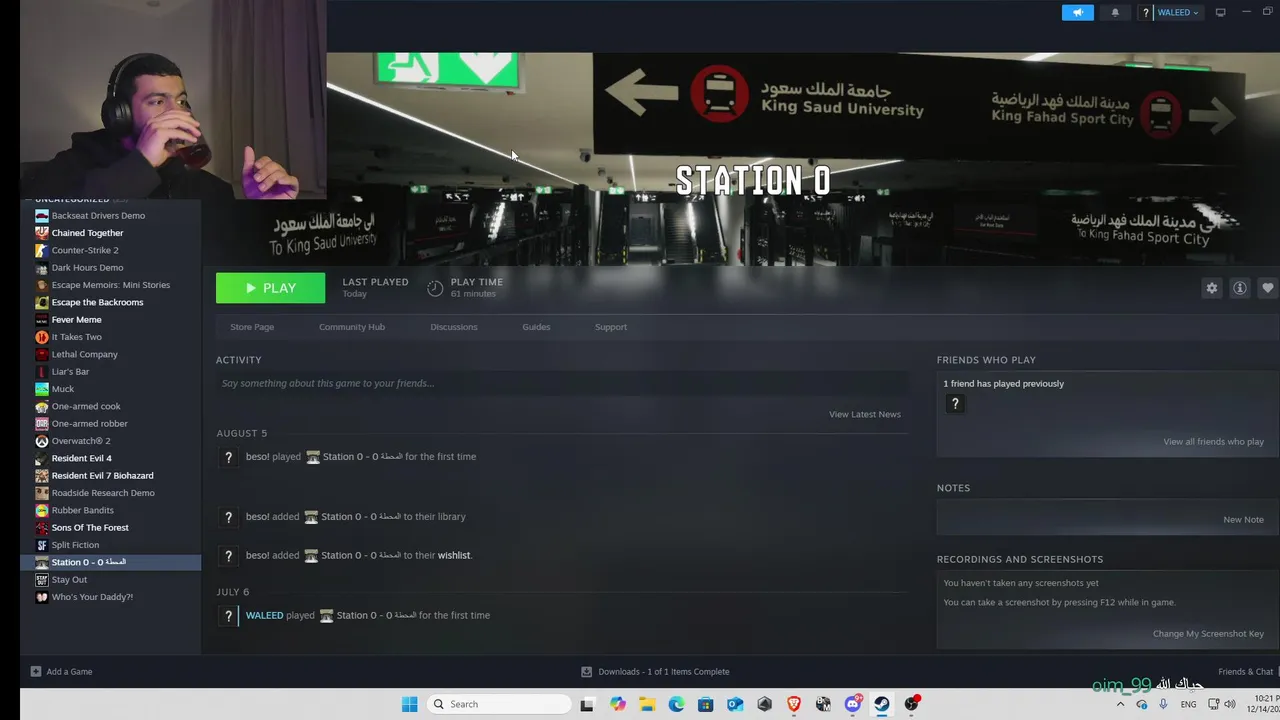Open Brave browser from taskbar
Viewport: 1280px width, 720px height.
pos(794,704)
